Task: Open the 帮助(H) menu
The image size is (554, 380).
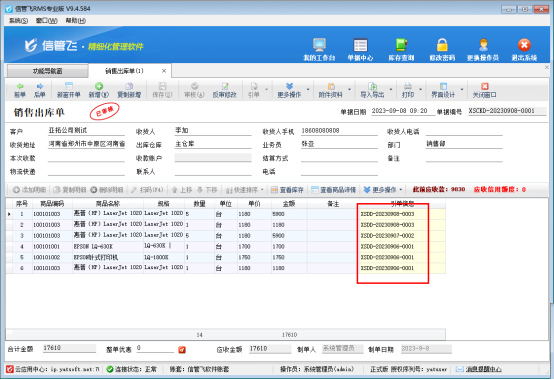Action: (76, 21)
